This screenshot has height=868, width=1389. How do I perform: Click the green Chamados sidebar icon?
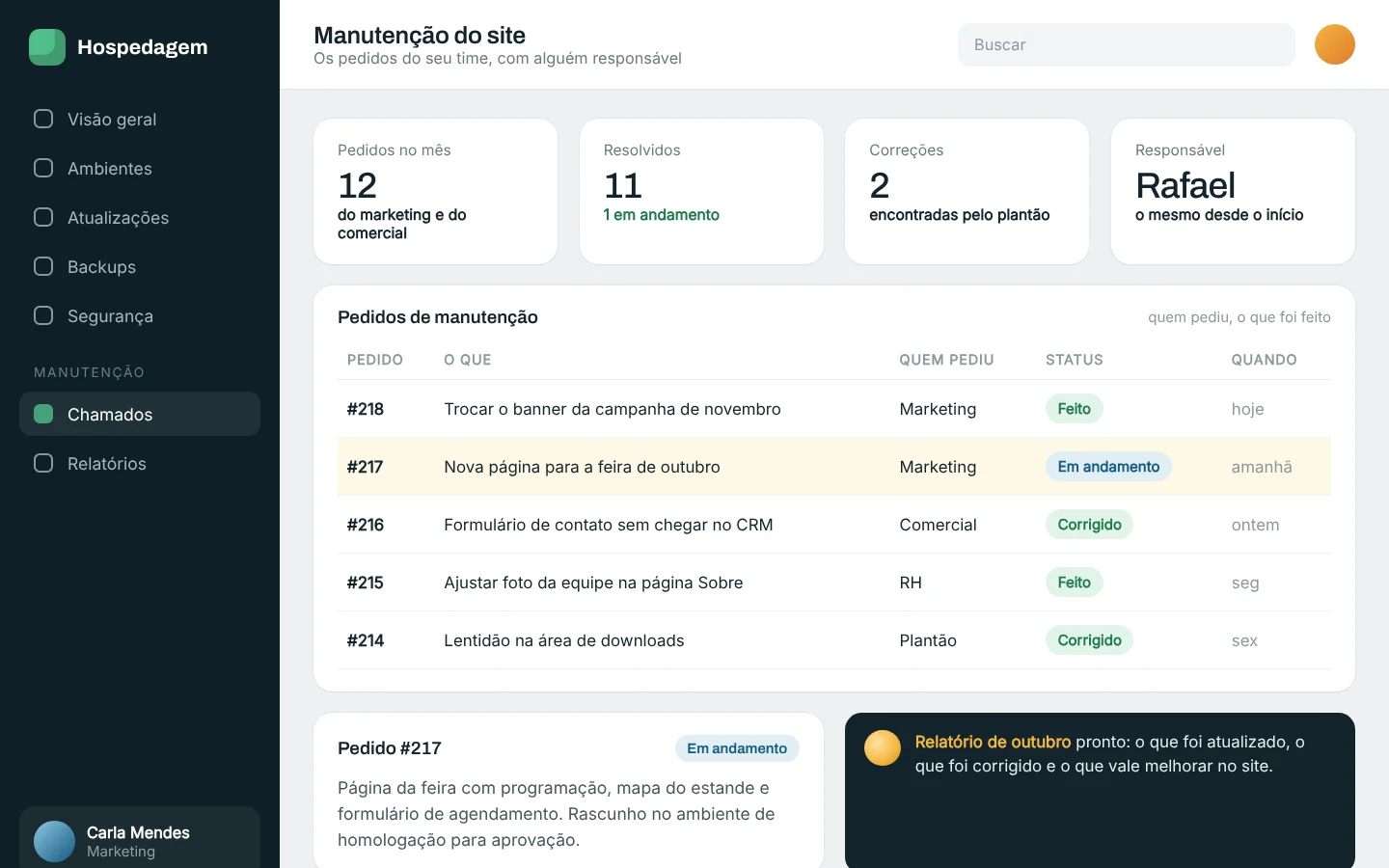[43, 414]
